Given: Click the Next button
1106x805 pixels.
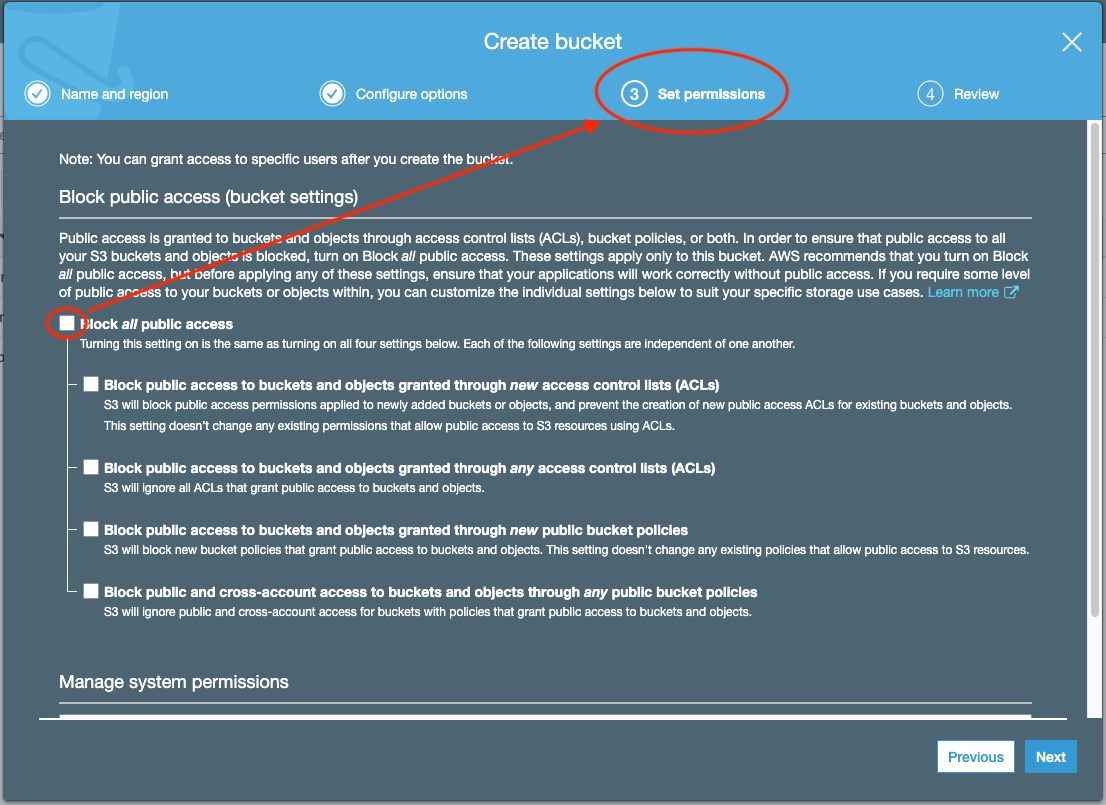Looking at the screenshot, I should coord(1050,756).
